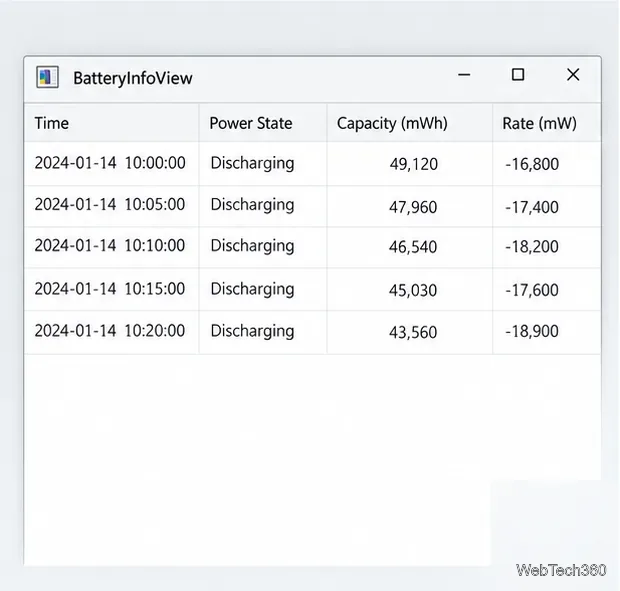The image size is (620, 591).
Task: Select the 10:05:00 log entry
Action: pos(312,206)
